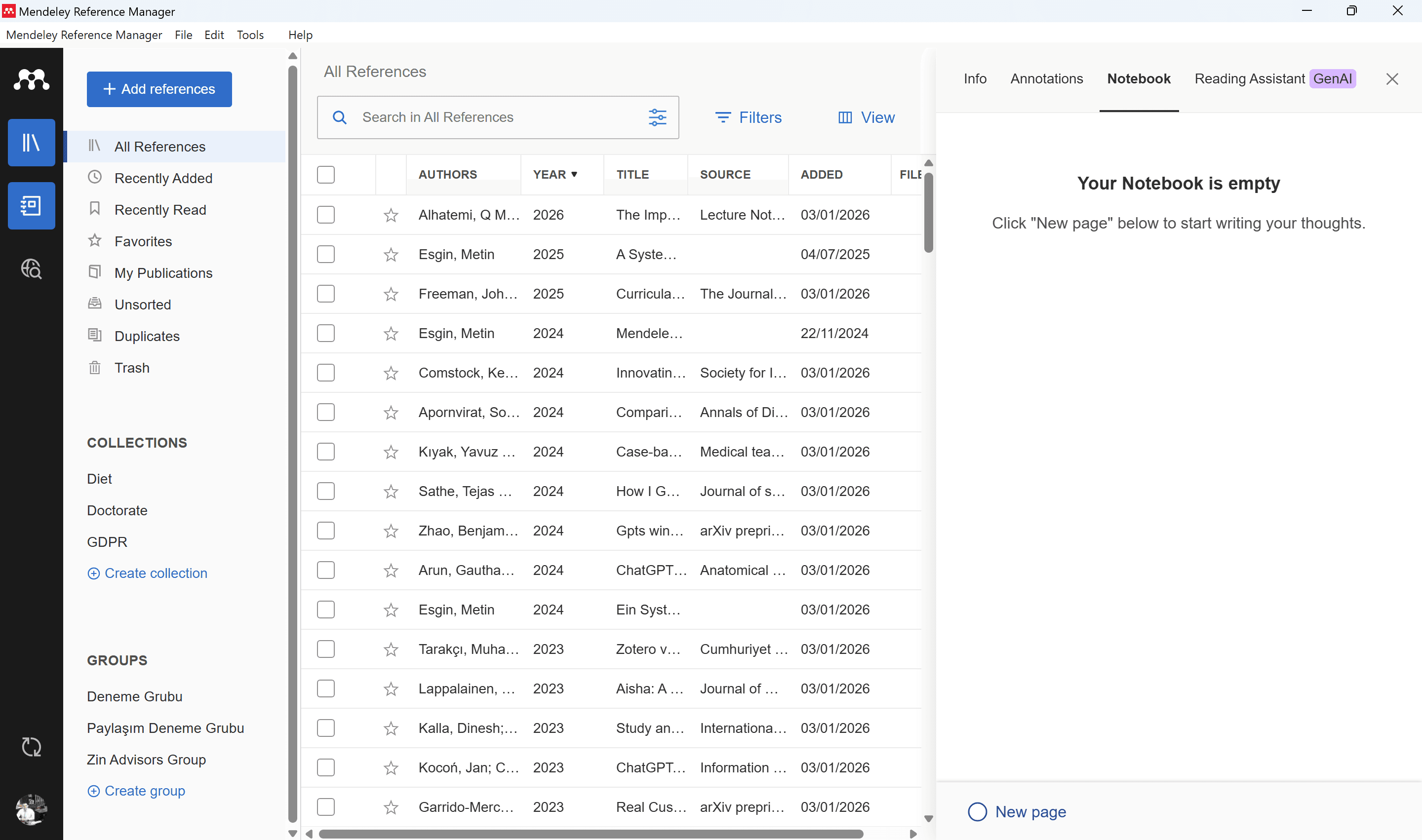Star the Sathe, Tejas reference
The height and width of the screenshot is (840, 1422).
click(391, 492)
